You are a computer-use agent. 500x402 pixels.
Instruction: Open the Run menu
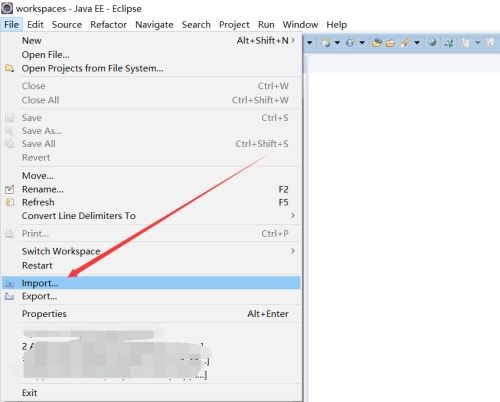(266, 25)
